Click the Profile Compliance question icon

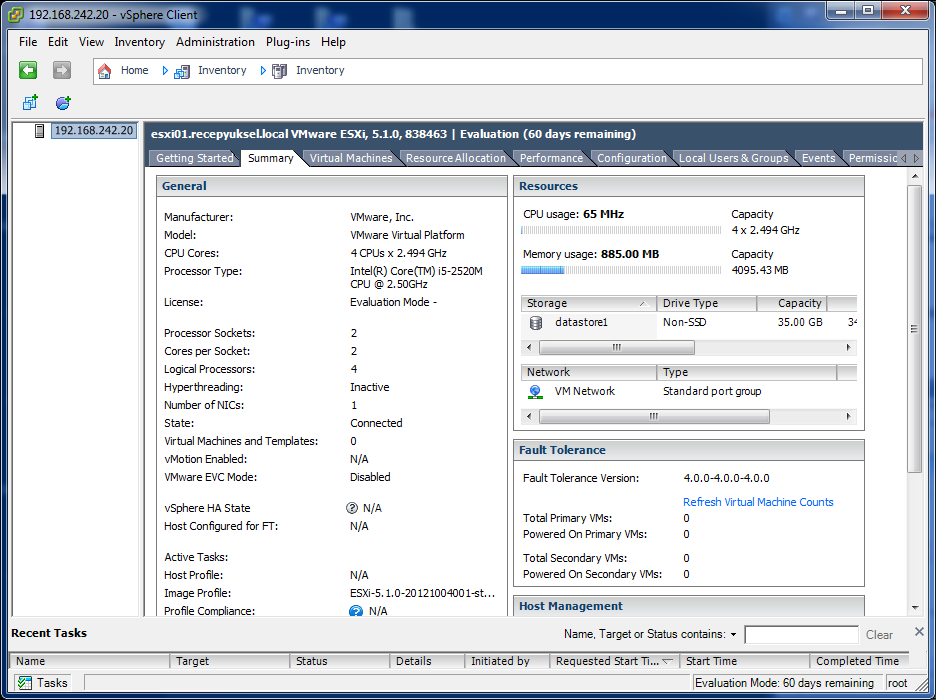pyautogui.click(x=356, y=610)
